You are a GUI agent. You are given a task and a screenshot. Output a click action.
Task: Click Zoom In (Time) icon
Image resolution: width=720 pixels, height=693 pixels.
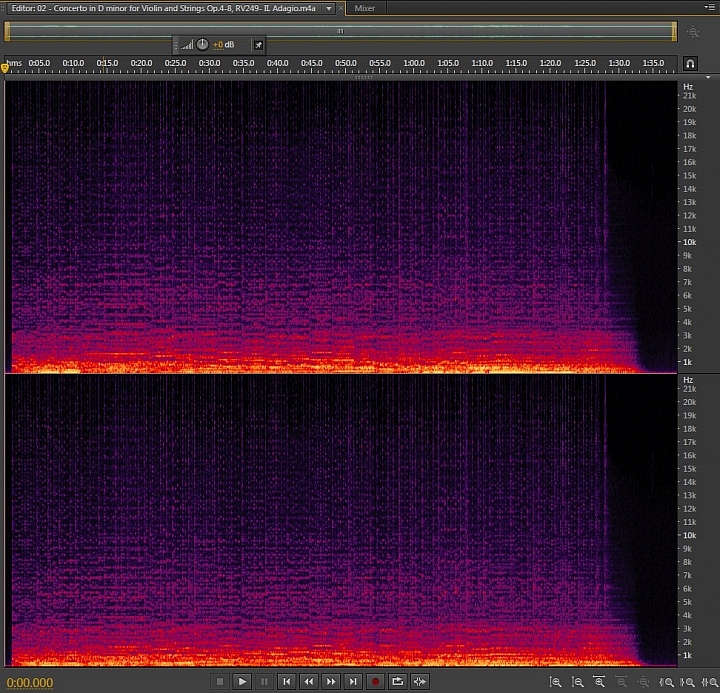click(599, 682)
